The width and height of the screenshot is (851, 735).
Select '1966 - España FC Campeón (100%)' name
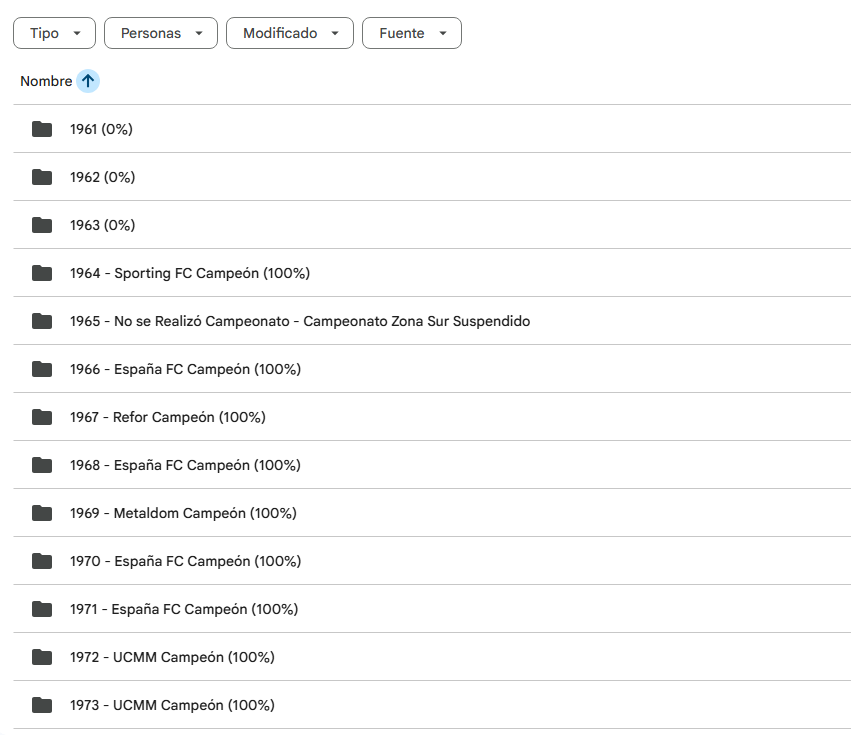[186, 369]
